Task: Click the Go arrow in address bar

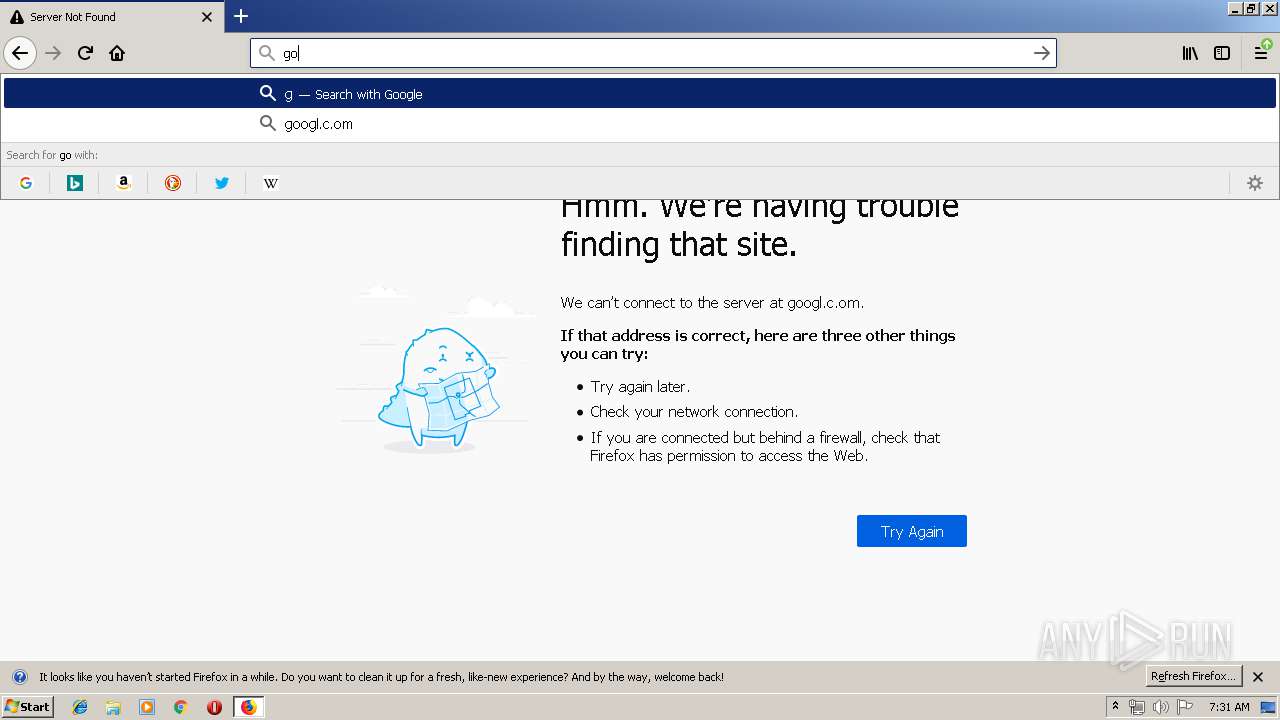Action: click(1041, 53)
